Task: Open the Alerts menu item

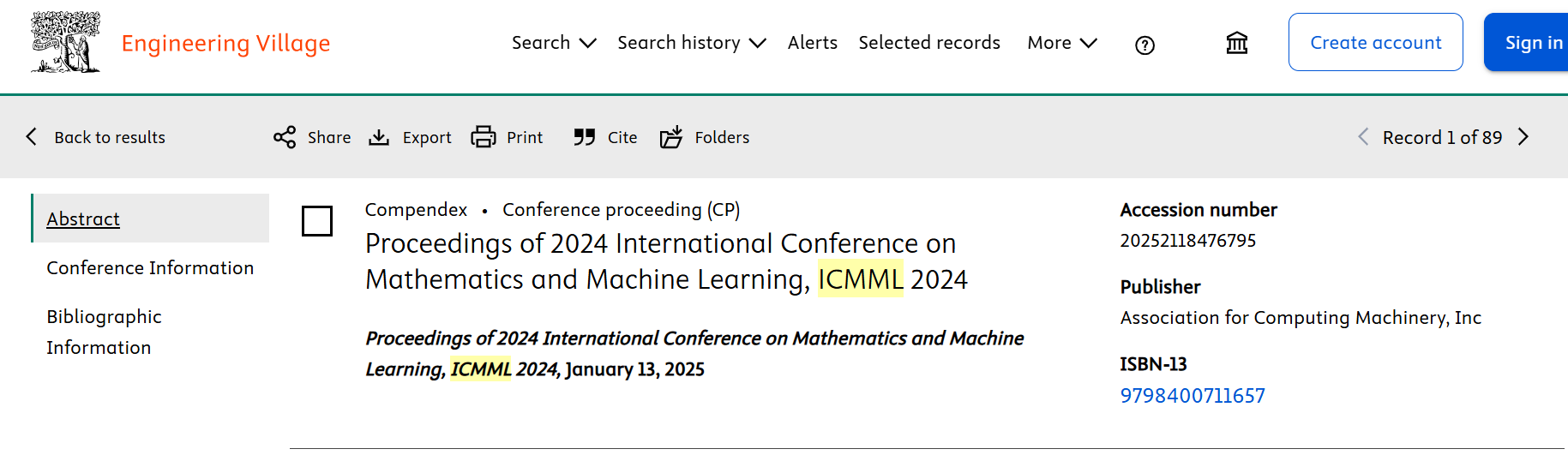Action: tap(813, 43)
